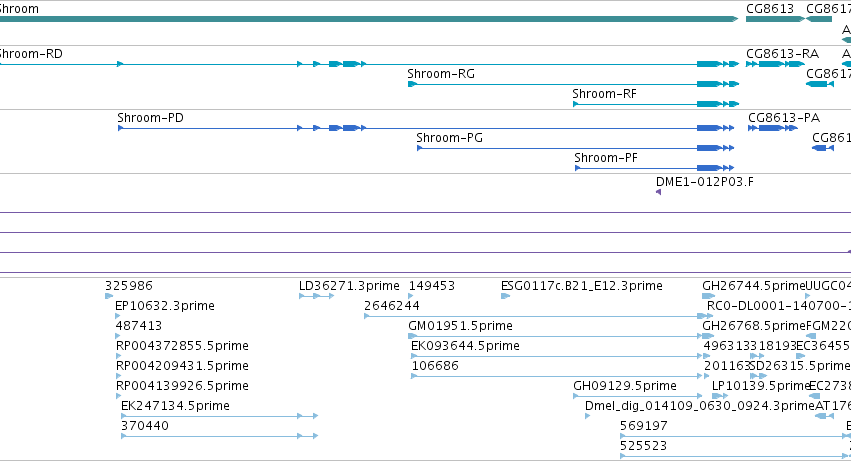Select the Shroom-PG coding feature line
Viewport: 851px width, 461px height.
click(575, 148)
